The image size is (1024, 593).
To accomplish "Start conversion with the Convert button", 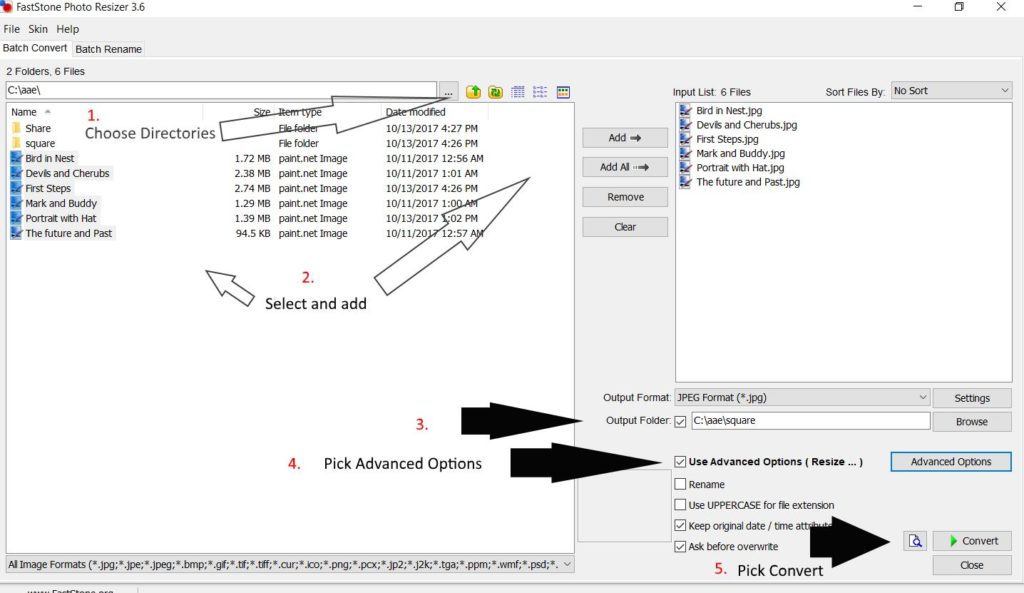I will (972, 541).
